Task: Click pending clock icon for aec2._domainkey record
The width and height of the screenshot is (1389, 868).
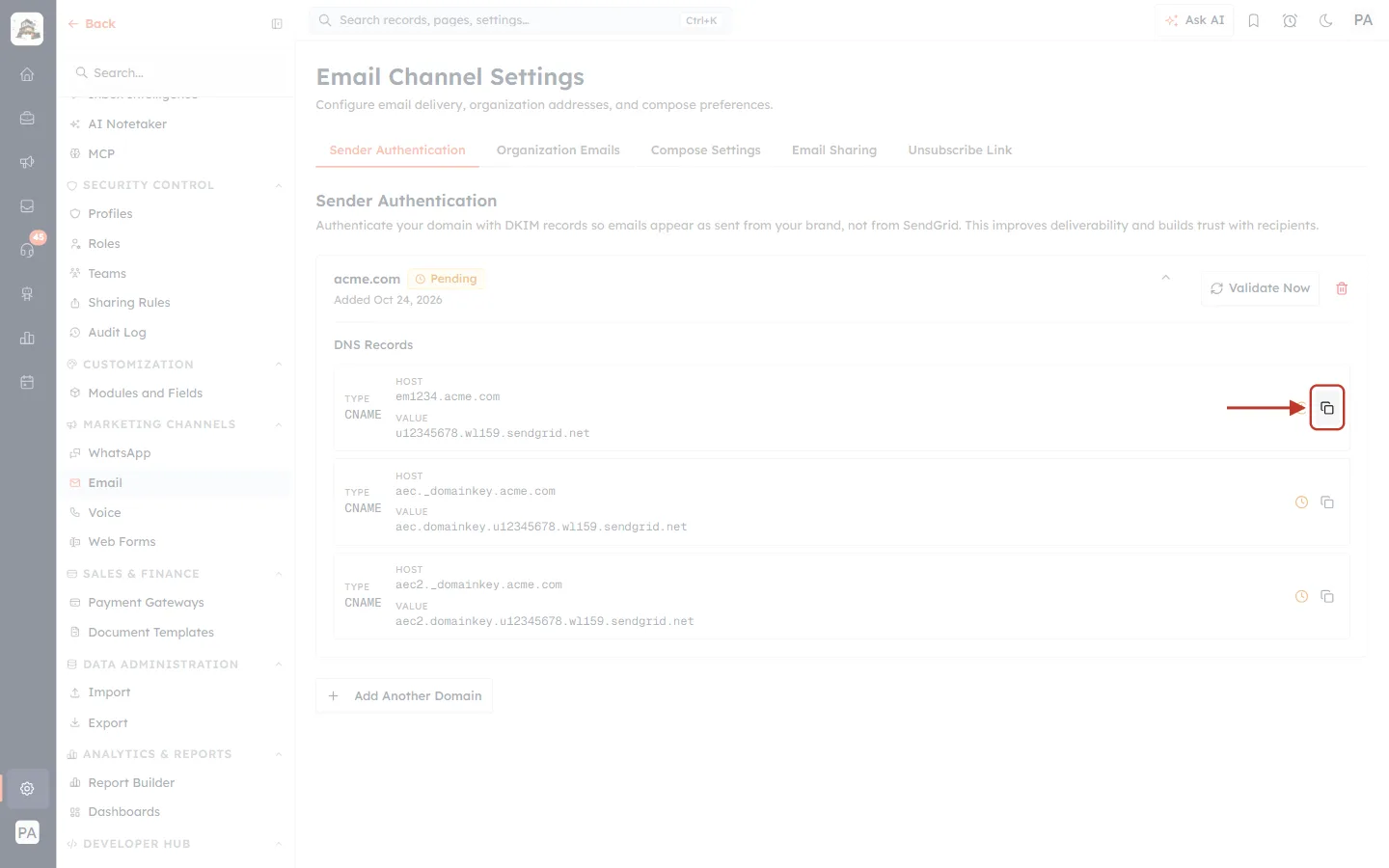Action: 1301,597
